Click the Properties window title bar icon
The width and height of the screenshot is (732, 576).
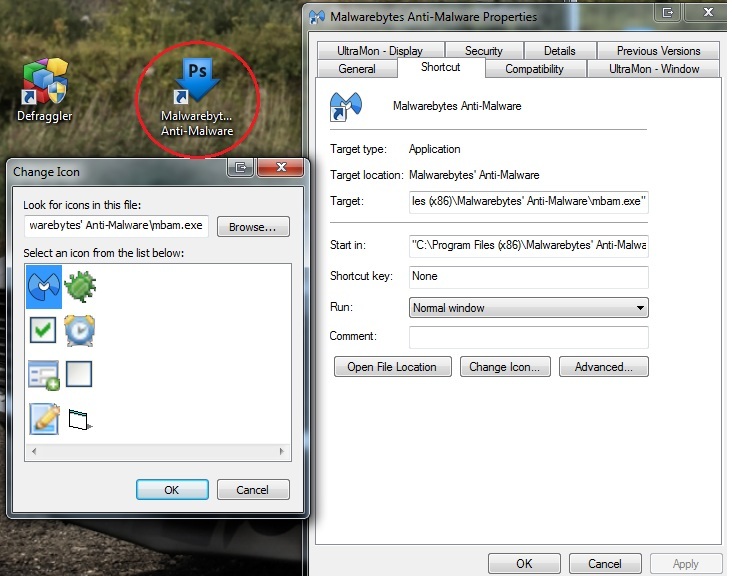[317, 17]
